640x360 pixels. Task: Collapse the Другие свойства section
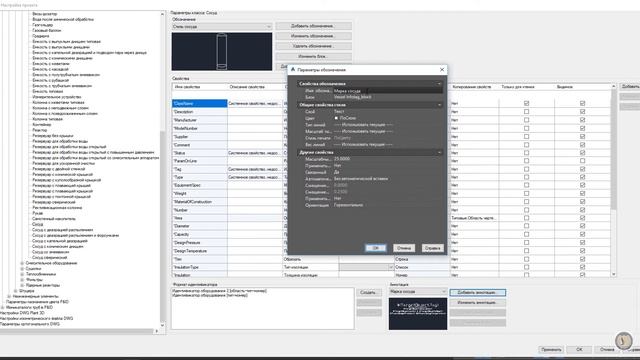coord(439,152)
